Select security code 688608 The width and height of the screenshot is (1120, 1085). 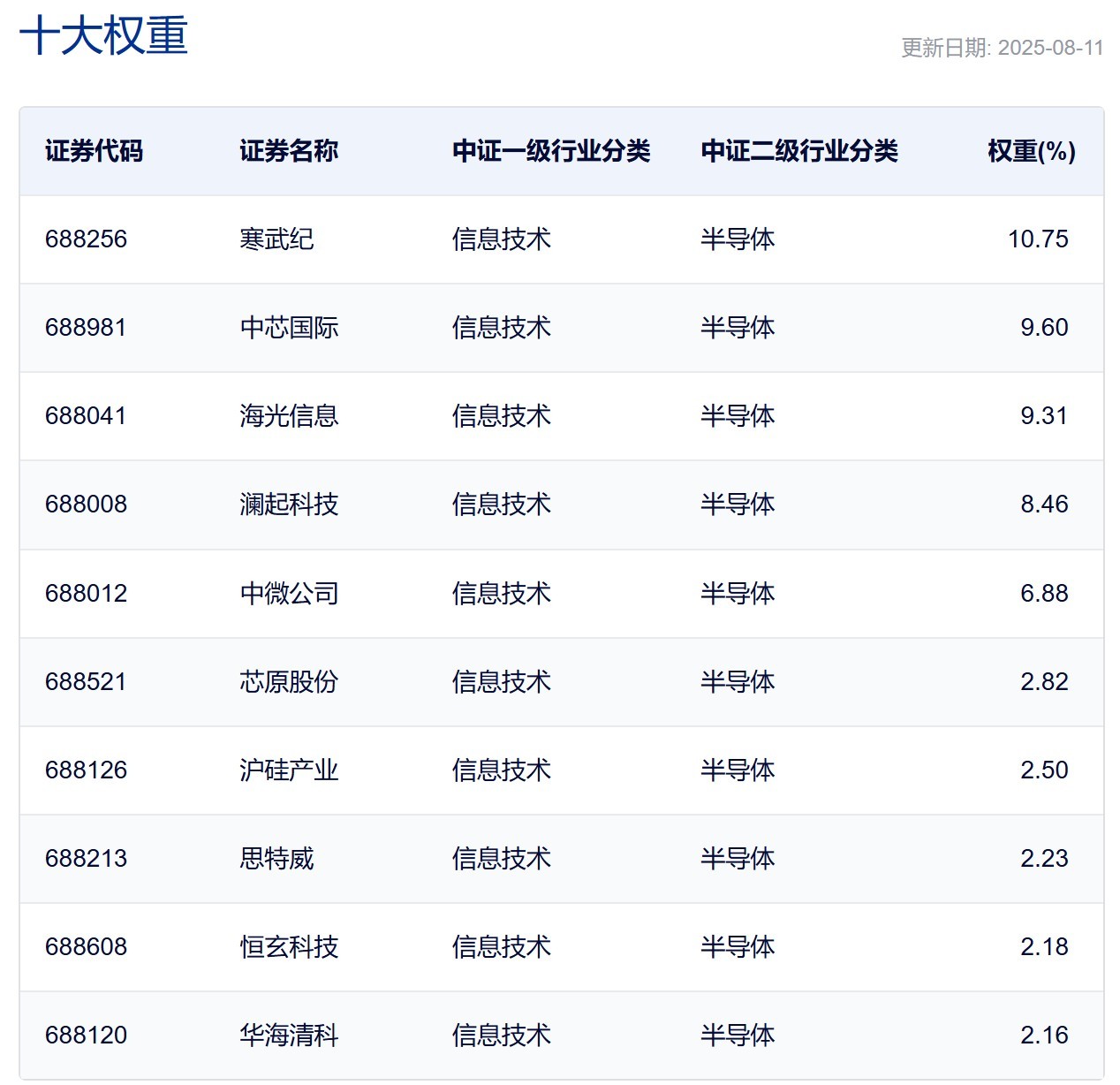pos(86,946)
